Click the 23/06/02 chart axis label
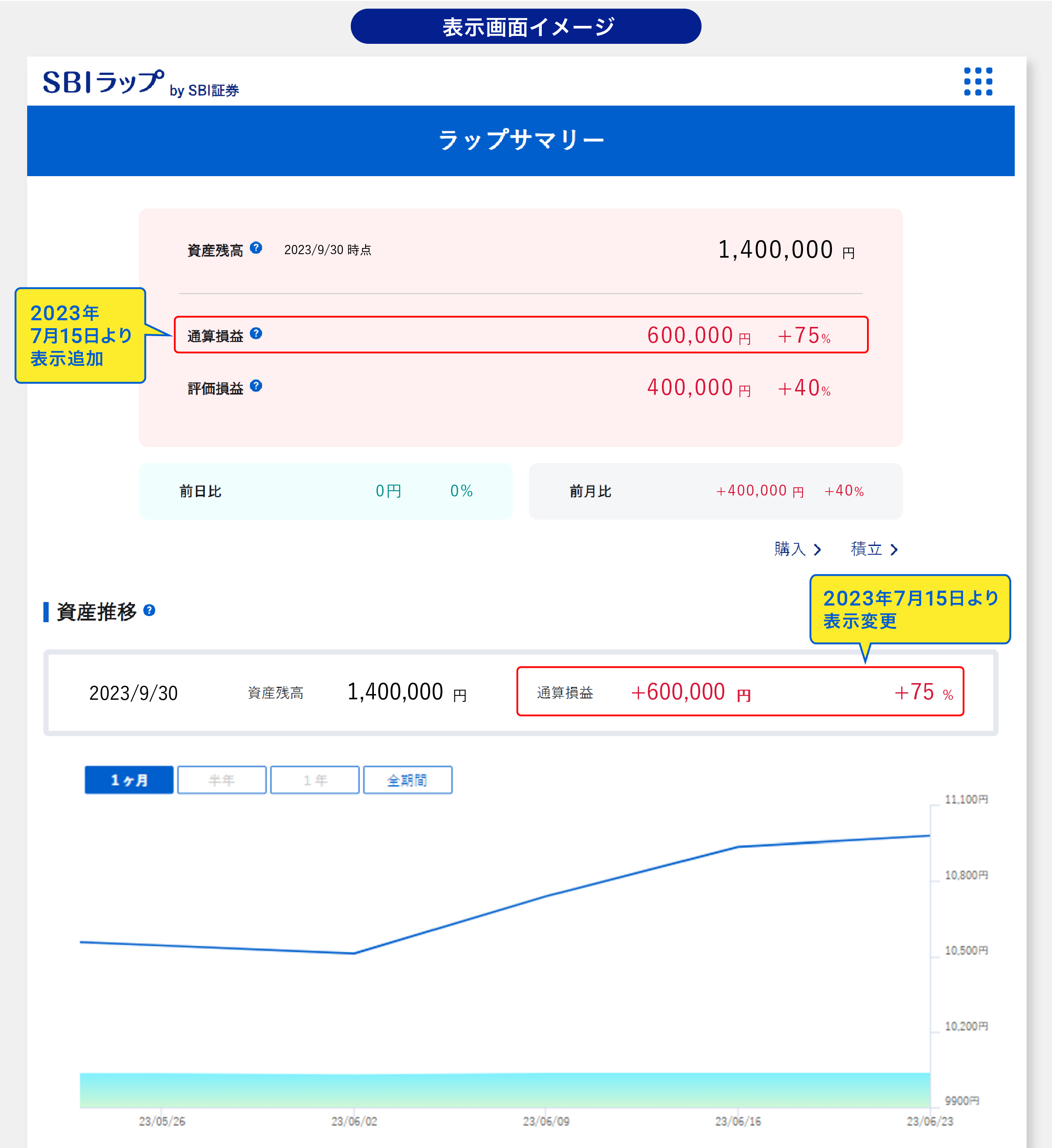 click(x=354, y=1121)
